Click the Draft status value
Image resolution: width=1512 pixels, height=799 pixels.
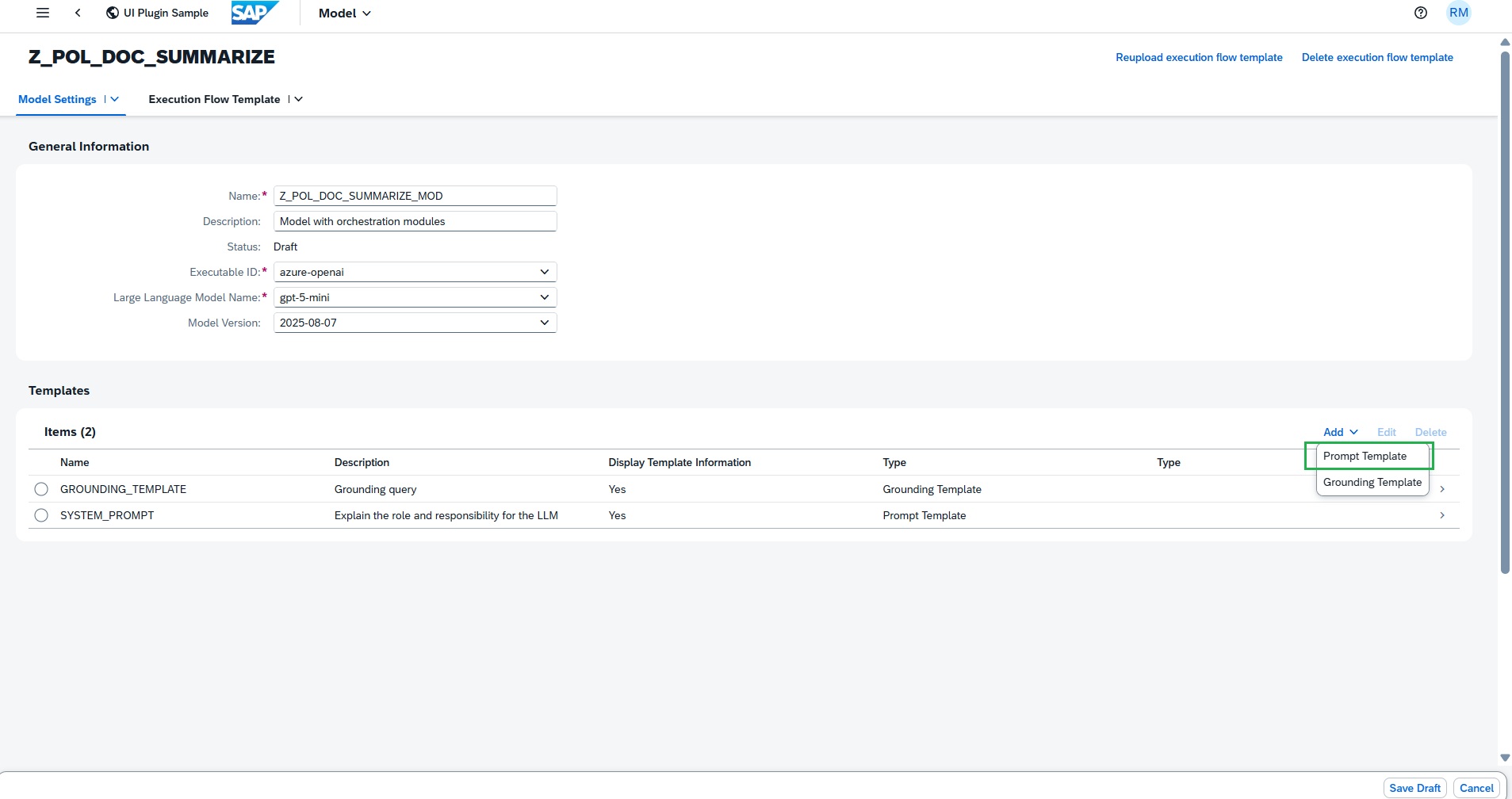285,247
